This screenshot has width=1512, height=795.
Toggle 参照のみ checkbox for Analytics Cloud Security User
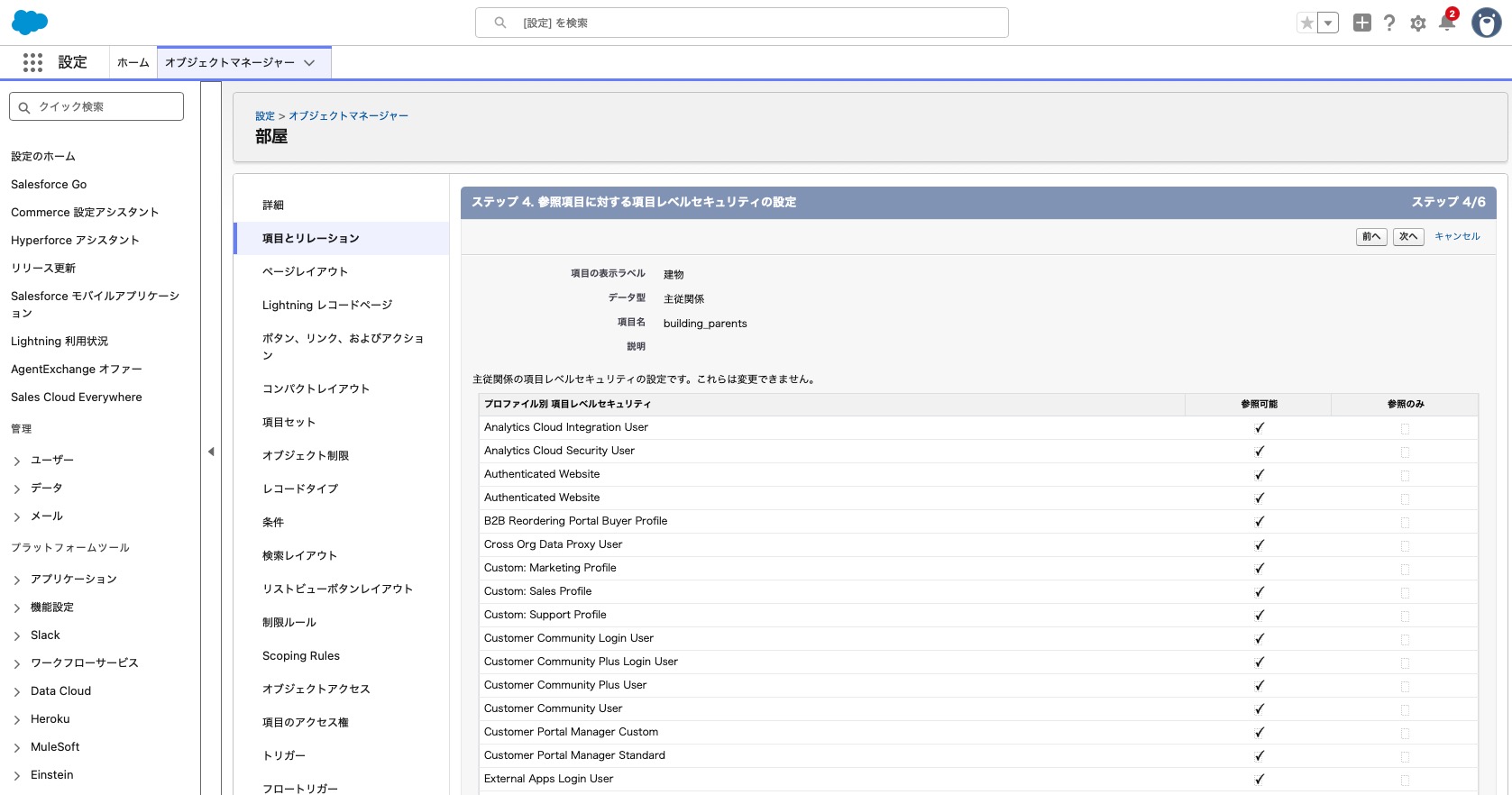point(1405,452)
